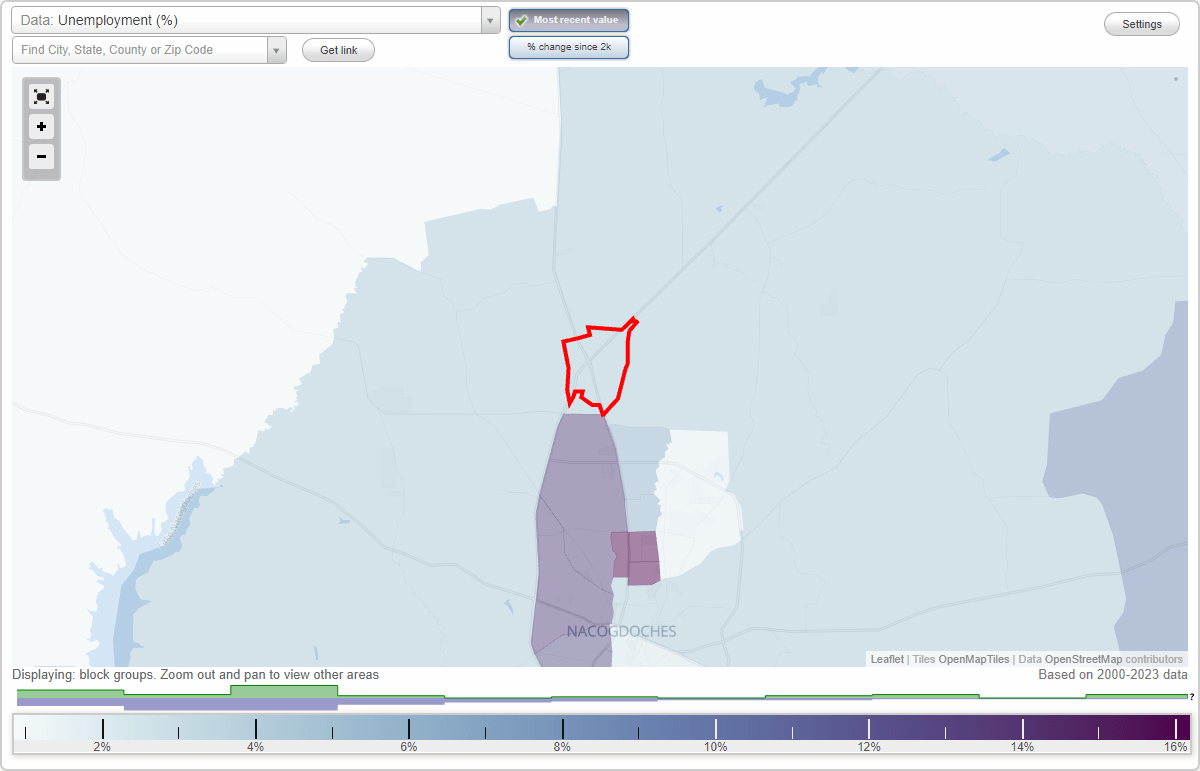Screen dimensions: 1200x771
Task: Enable the "% change since 2k" view
Action: (x=569, y=47)
